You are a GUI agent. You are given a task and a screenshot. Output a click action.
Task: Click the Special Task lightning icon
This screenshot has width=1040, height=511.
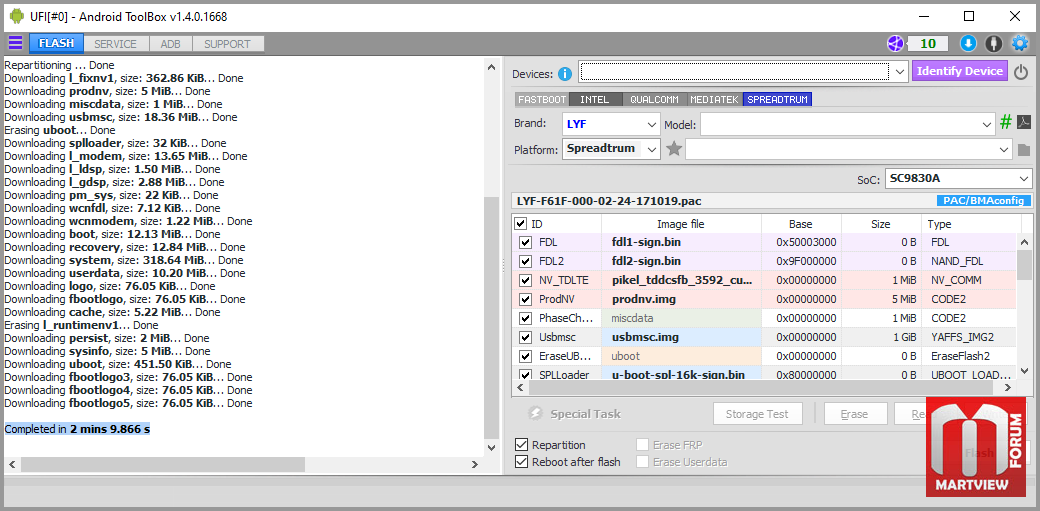pos(536,414)
